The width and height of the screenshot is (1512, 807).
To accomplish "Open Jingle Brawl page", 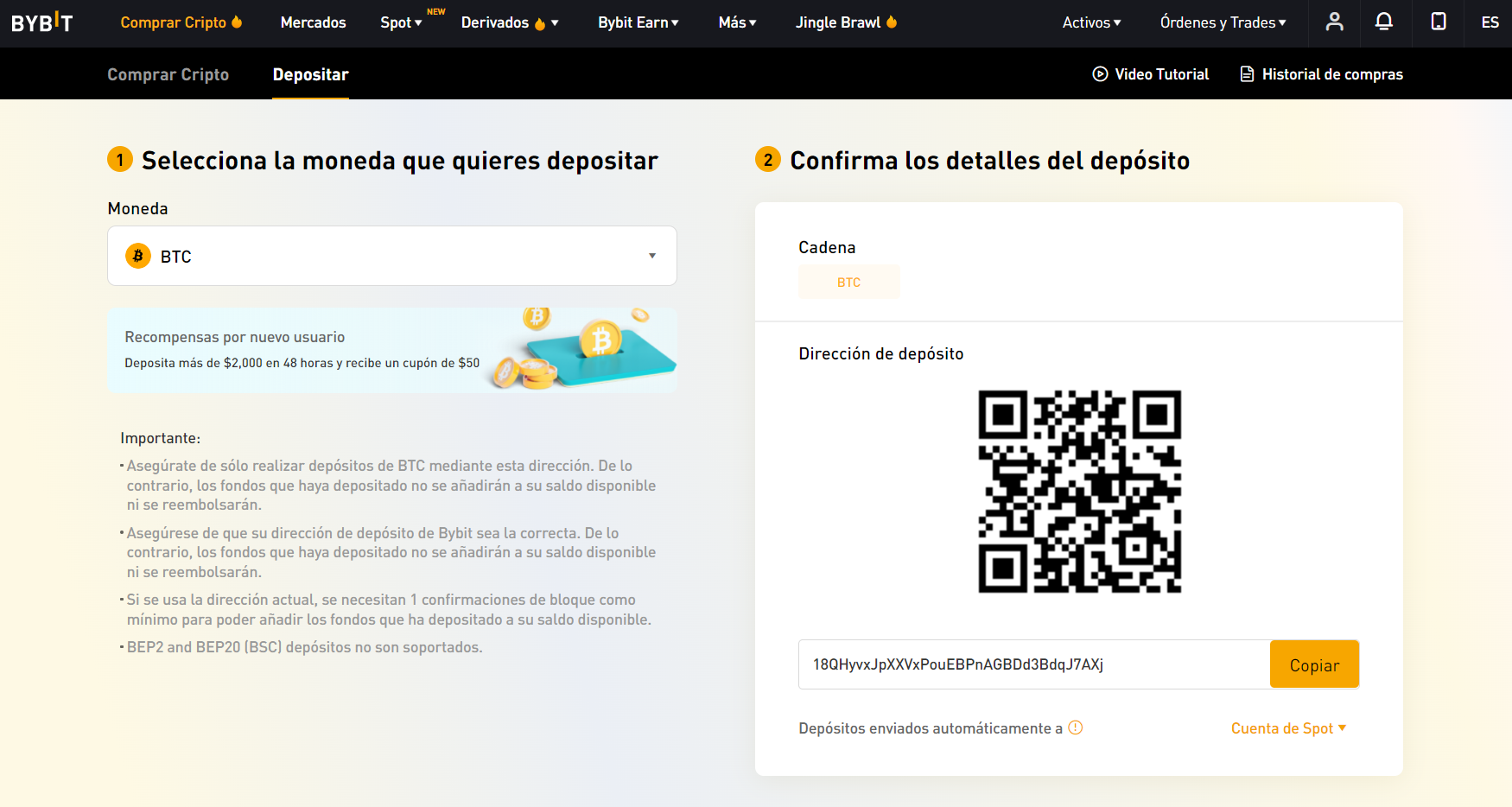I will (838, 22).
